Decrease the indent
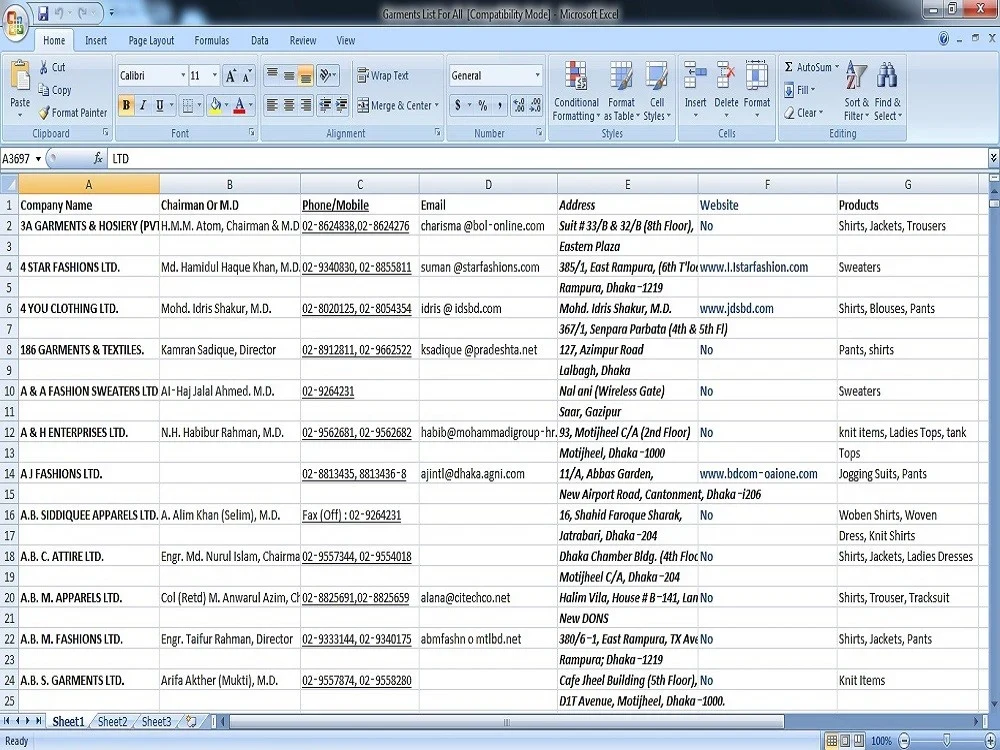Viewport: 1000px width, 750px height. coord(325,105)
